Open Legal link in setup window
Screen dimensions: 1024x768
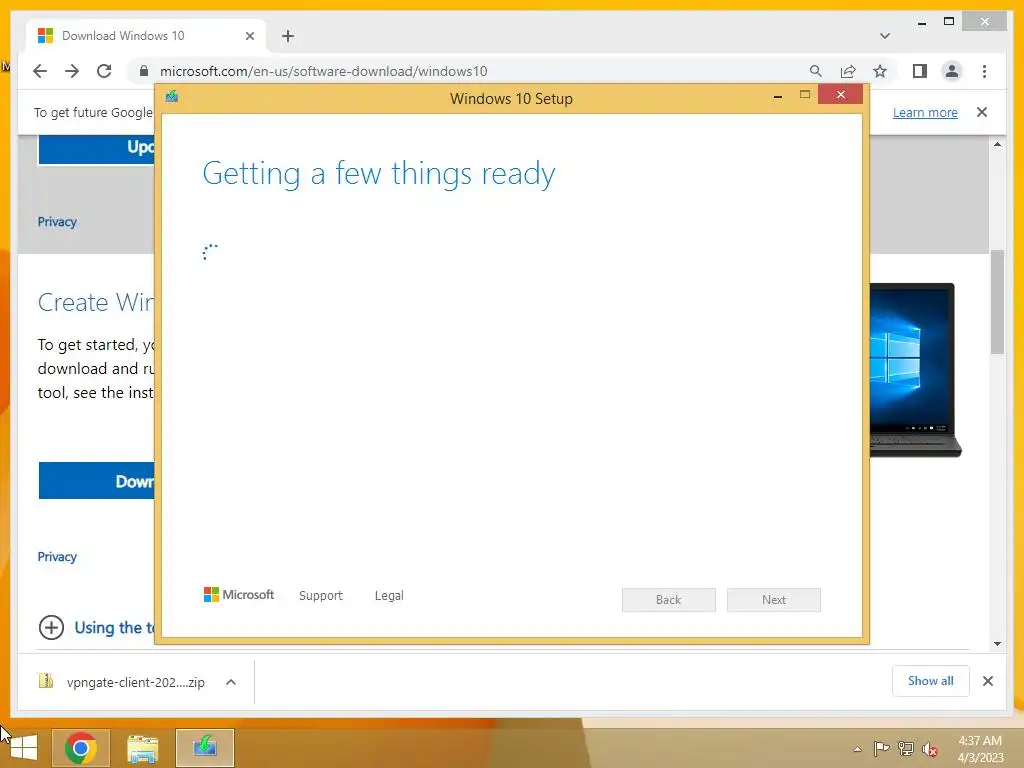point(389,596)
